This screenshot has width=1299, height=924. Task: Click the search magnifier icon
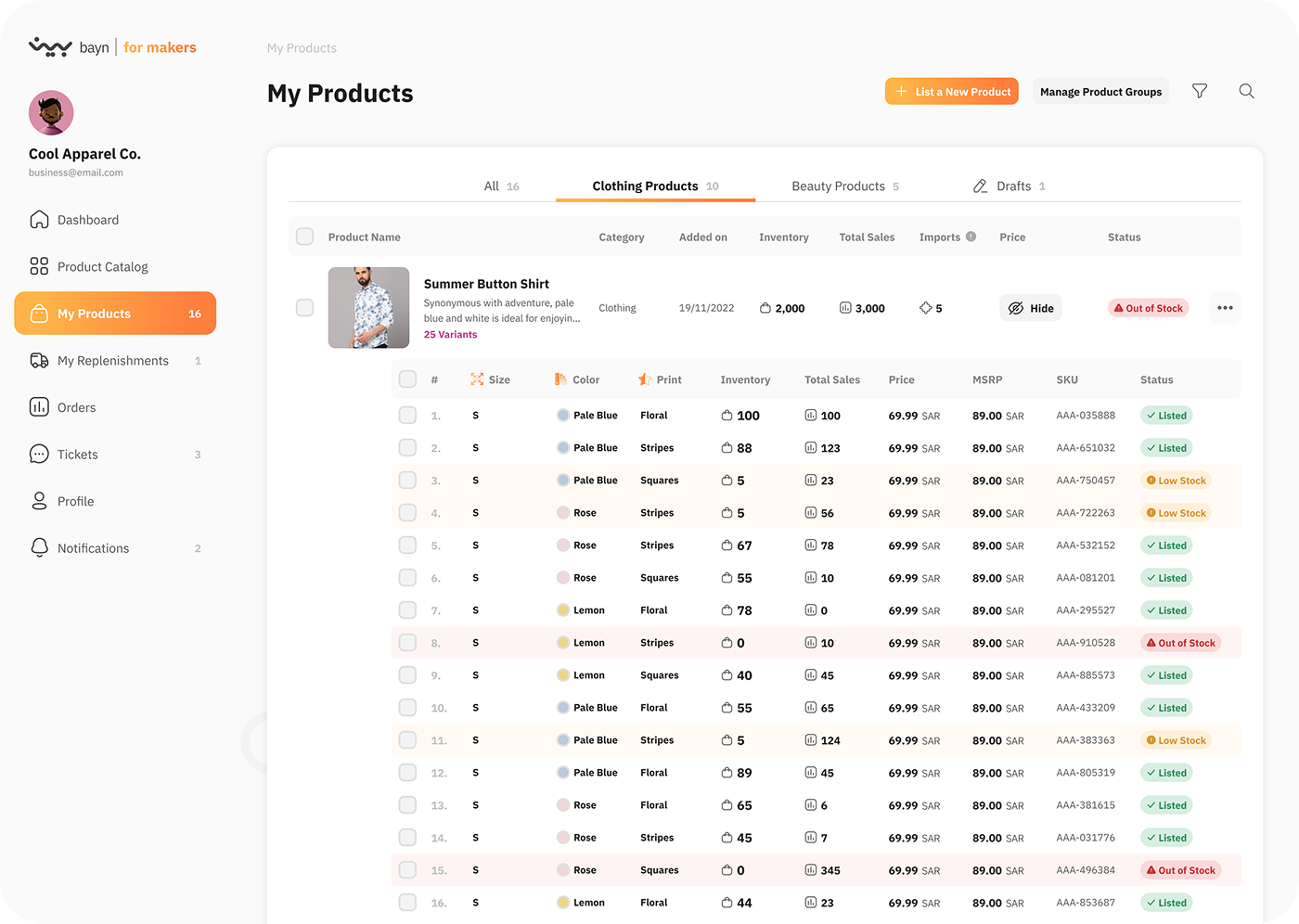tap(1246, 91)
